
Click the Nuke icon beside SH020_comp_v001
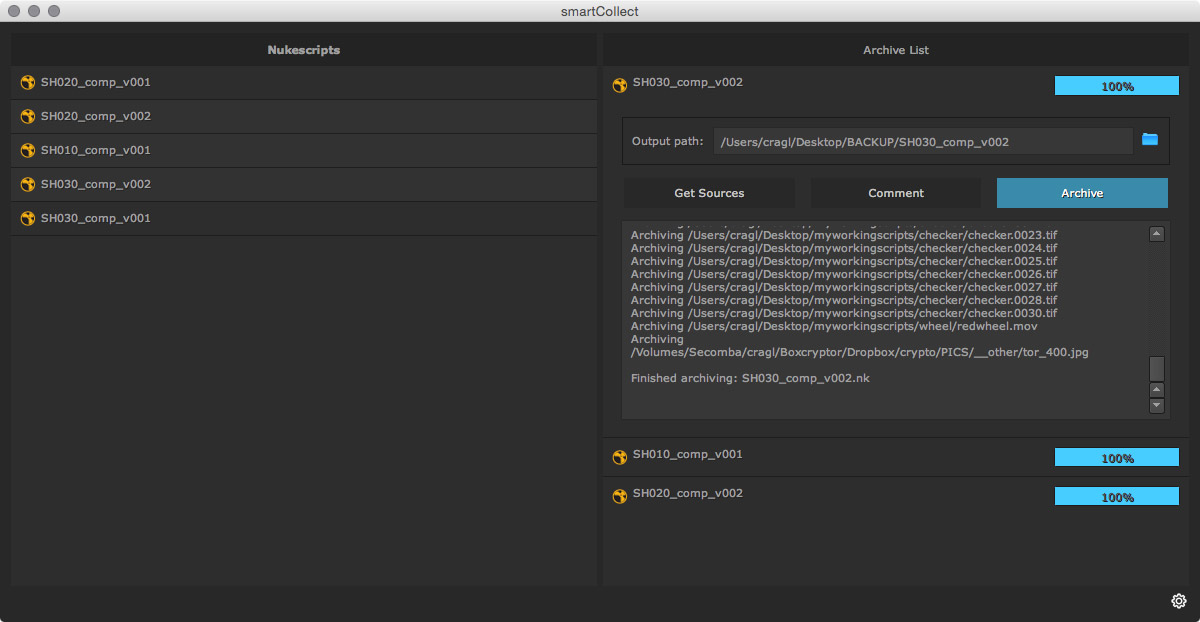click(28, 84)
